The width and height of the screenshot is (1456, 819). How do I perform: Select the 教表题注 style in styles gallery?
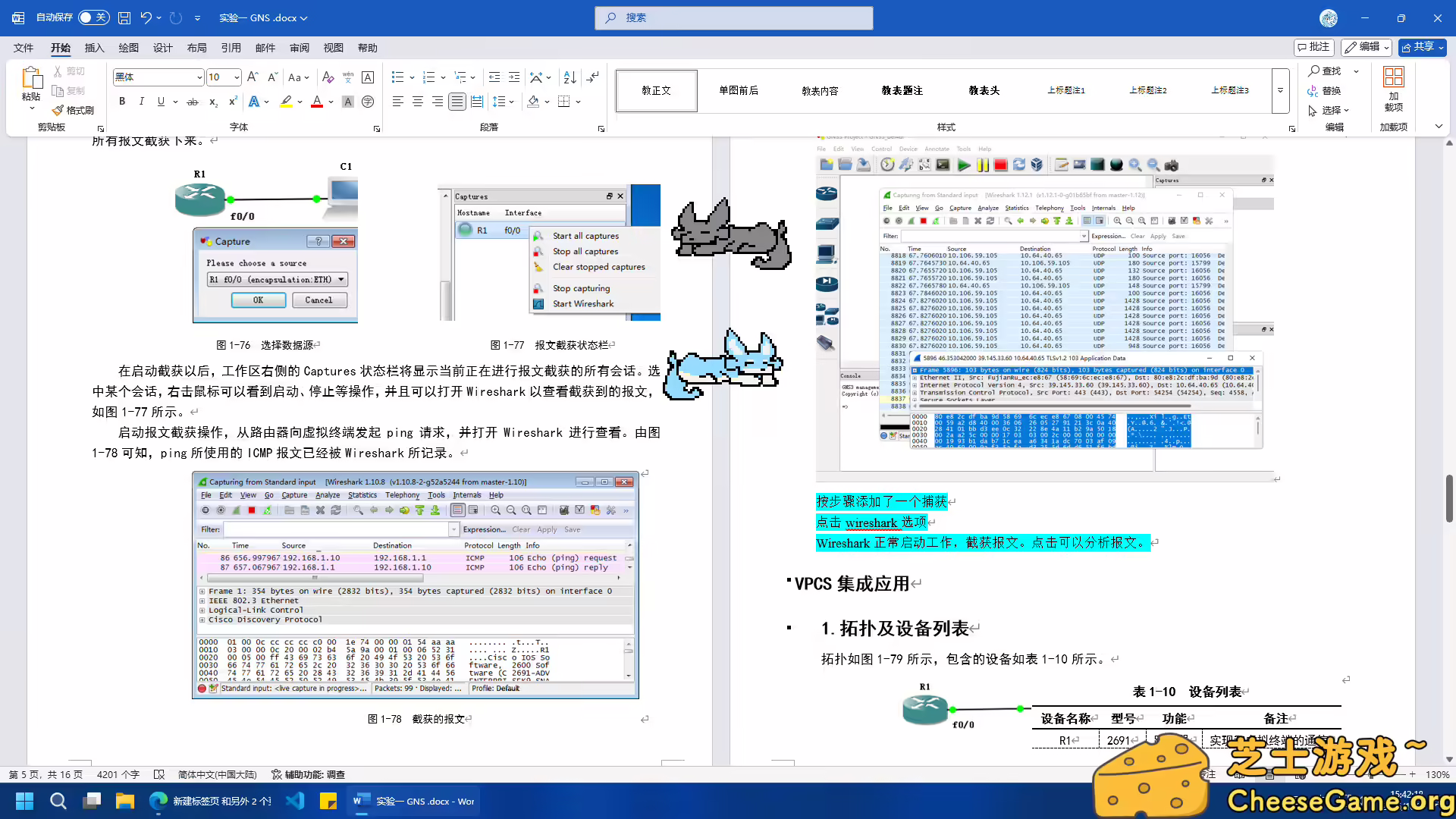point(902,90)
